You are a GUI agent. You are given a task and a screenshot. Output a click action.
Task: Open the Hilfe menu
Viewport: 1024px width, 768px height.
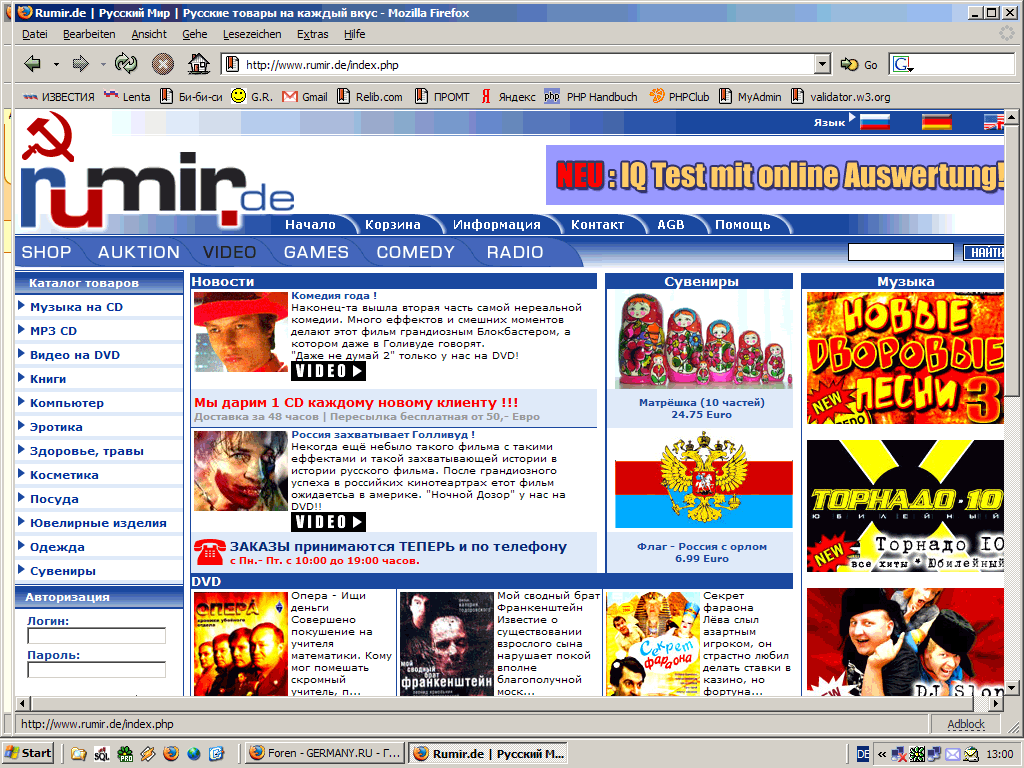coord(355,34)
